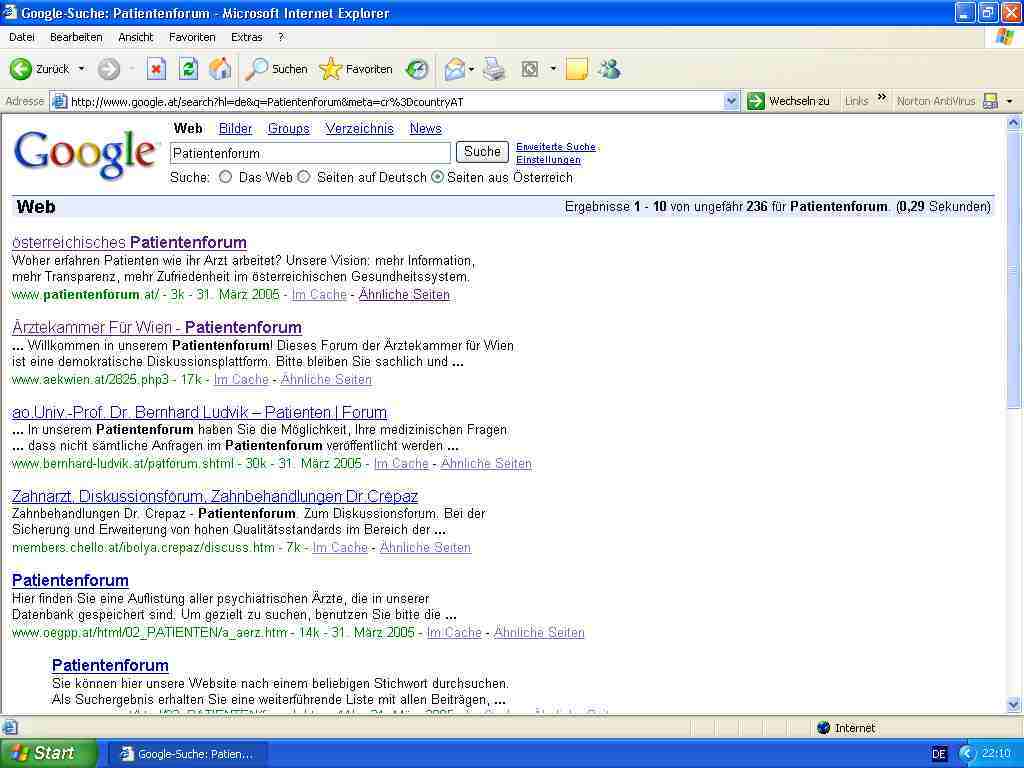Screen dimensions: 1024x768
Task: Click the Internet Explorer title bar icon
Action: [10, 12]
